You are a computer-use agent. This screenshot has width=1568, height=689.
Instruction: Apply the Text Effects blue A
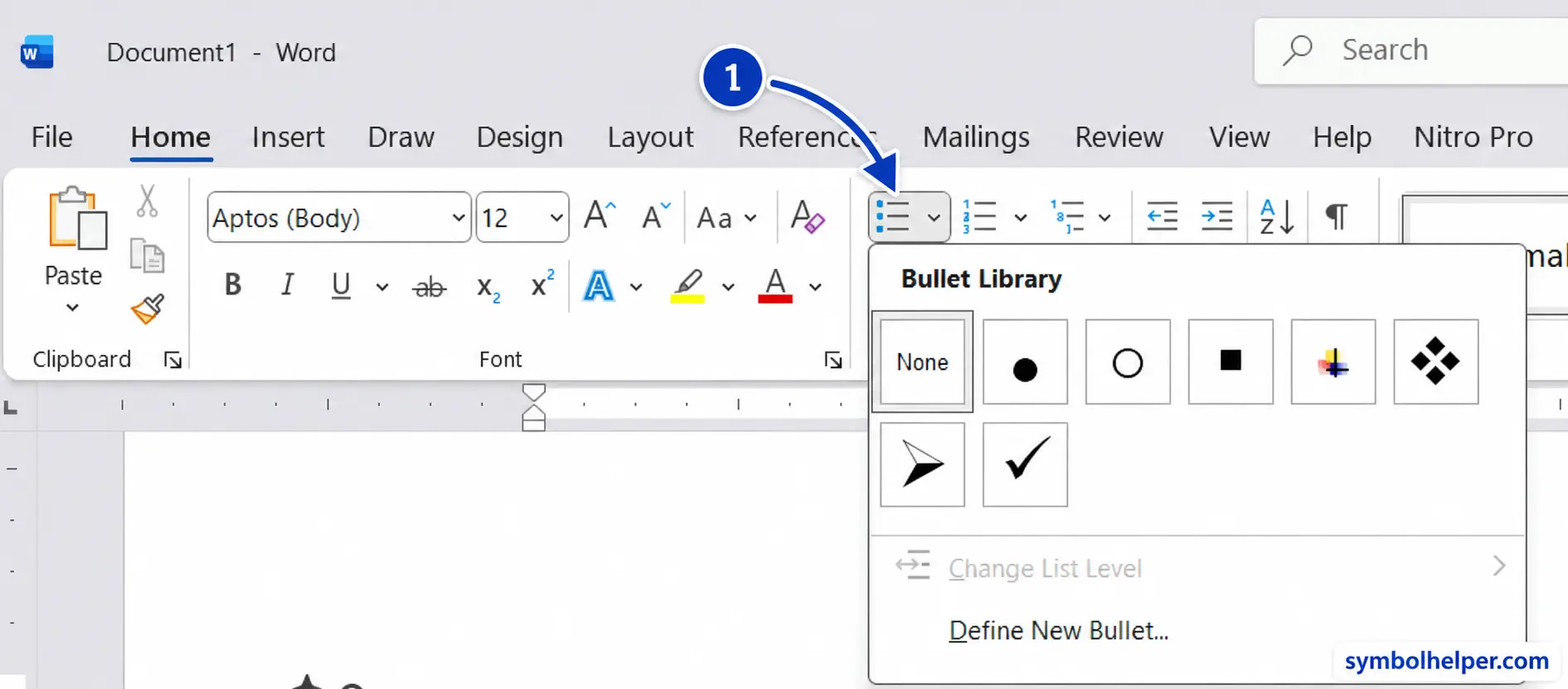coord(599,286)
